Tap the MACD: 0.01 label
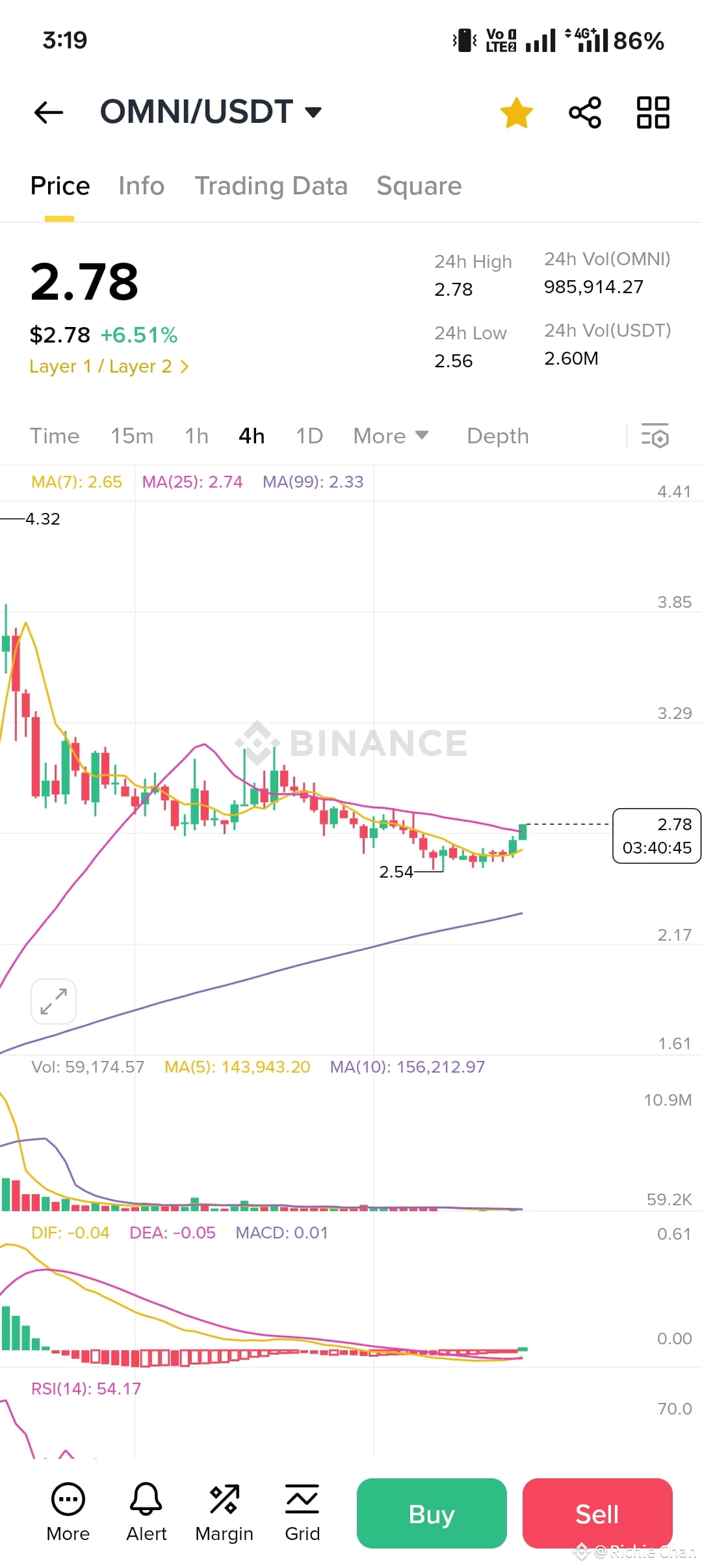The height and width of the screenshot is (1568, 702). (281, 1233)
